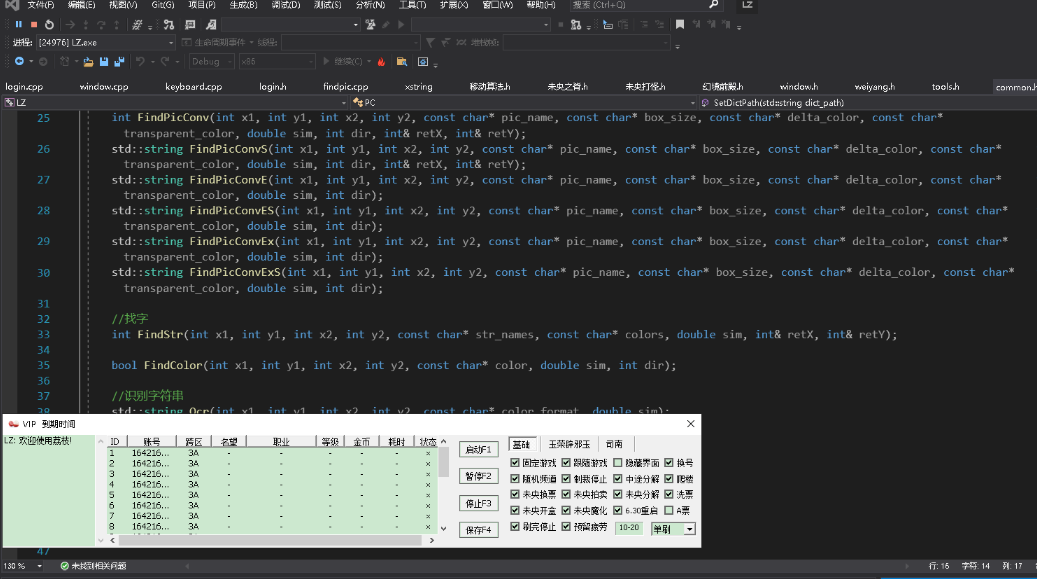
Task: Click the navigate backward arrow icon
Action: click(19, 62)
